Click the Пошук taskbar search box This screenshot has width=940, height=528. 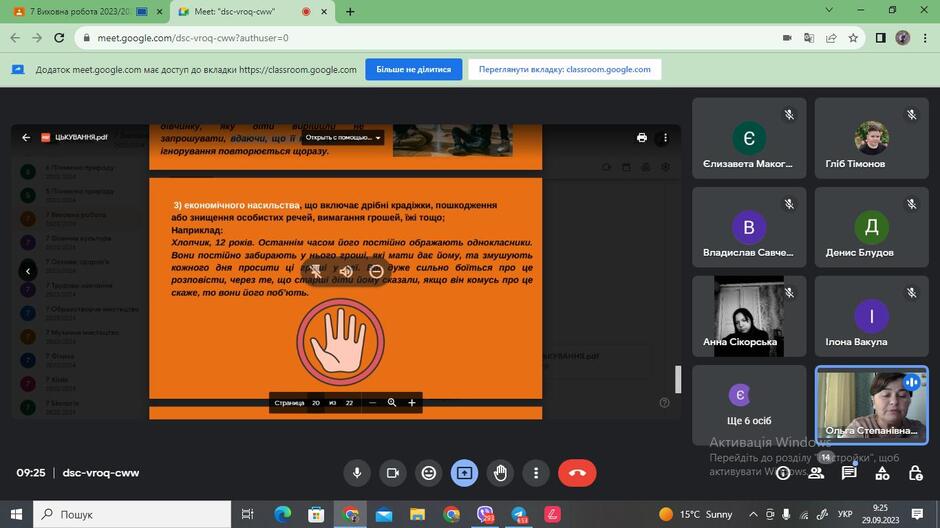pos(132,514)
